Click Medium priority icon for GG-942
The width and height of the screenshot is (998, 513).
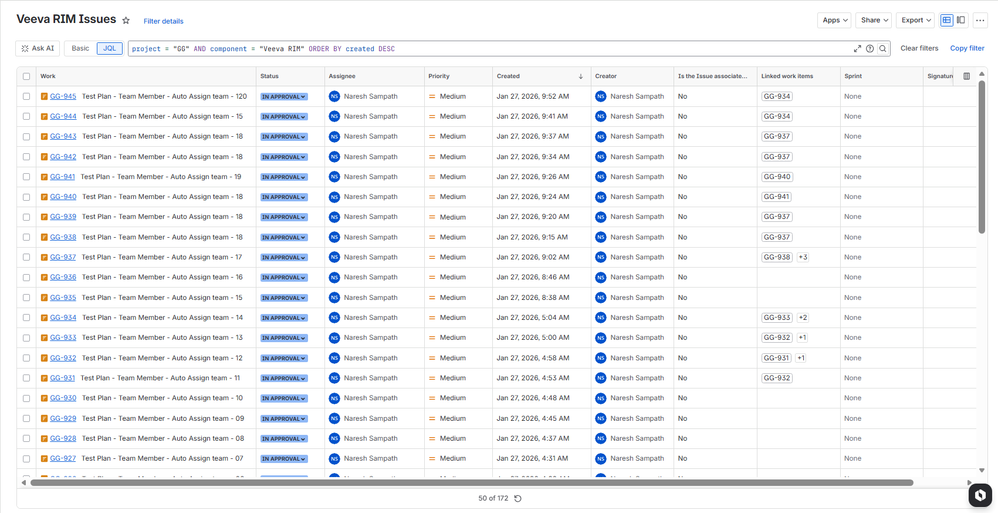click(432, 157)
